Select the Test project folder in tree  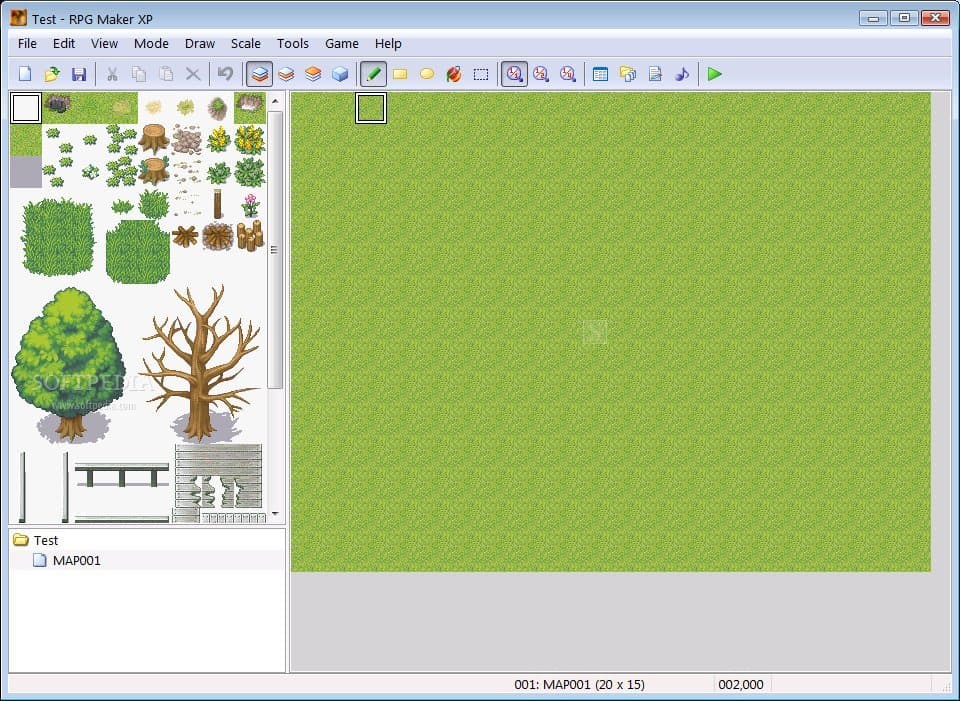pyautogui.click(x=46, y=540)
